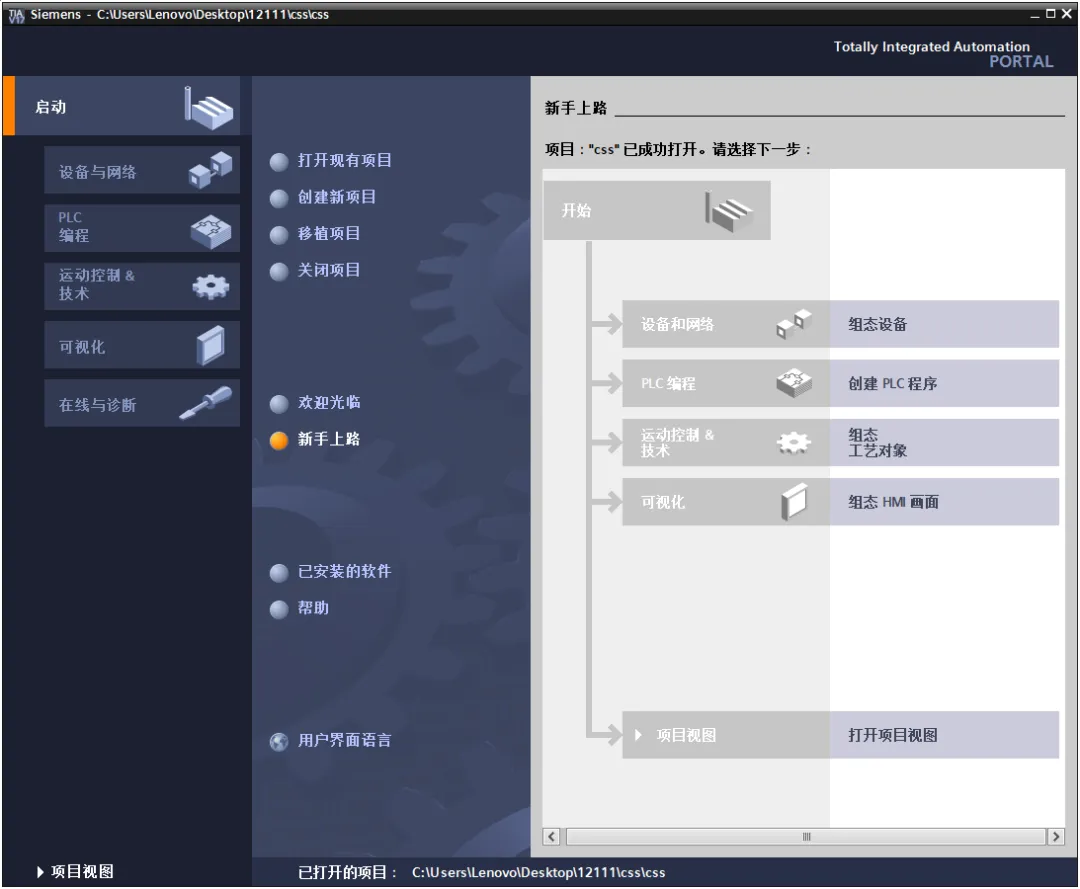Select the 关闭项目 radio bullet
The image size is (1080, 889).
(279, 271)
